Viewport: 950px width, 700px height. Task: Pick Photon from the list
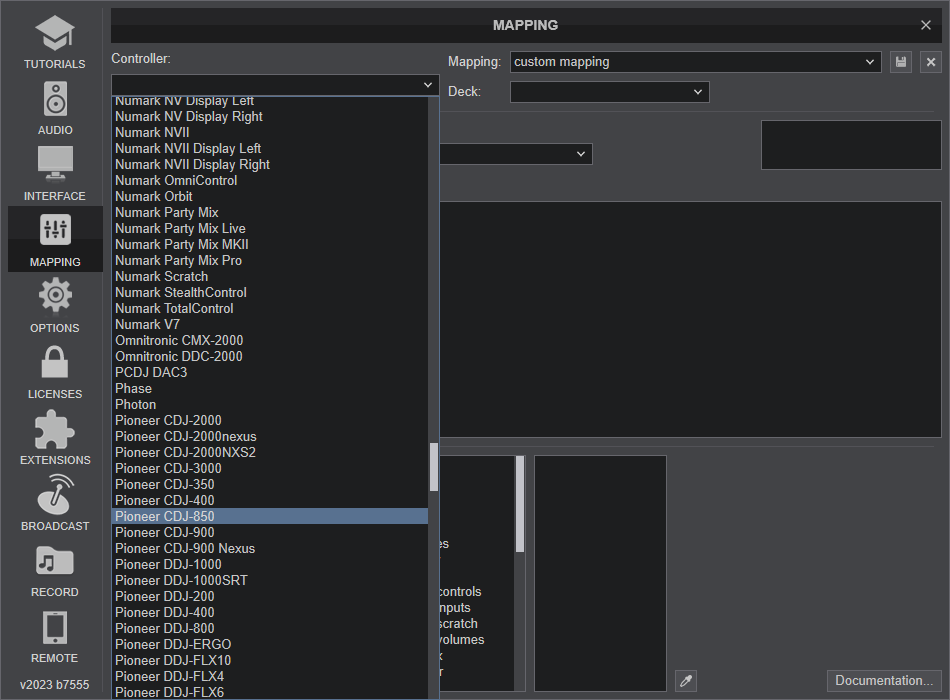pos(270,404)
